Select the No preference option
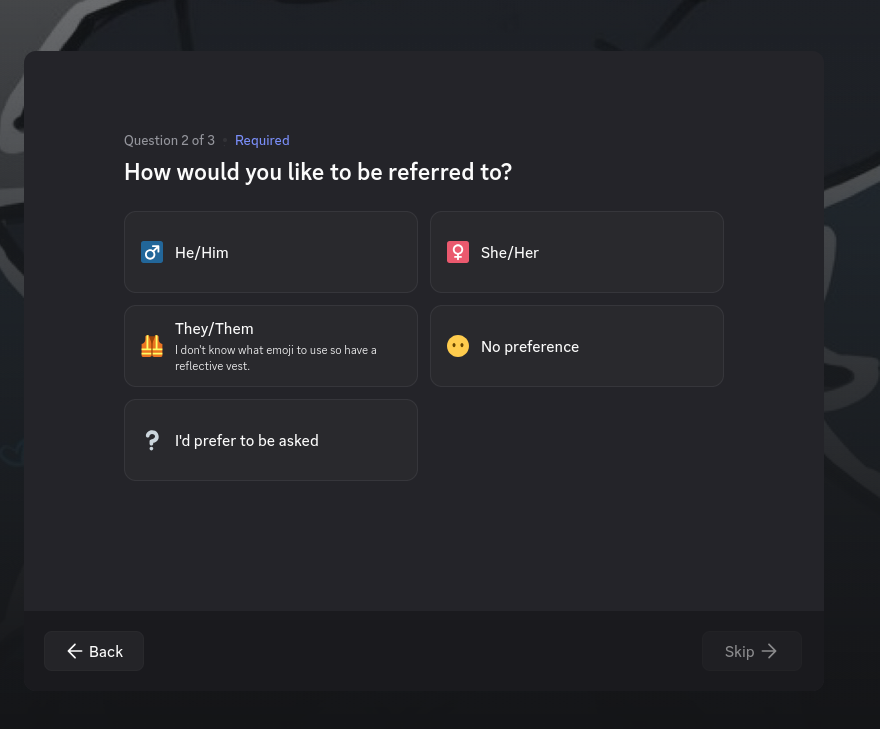Screen dimensions: 880x729 point(576,346)
